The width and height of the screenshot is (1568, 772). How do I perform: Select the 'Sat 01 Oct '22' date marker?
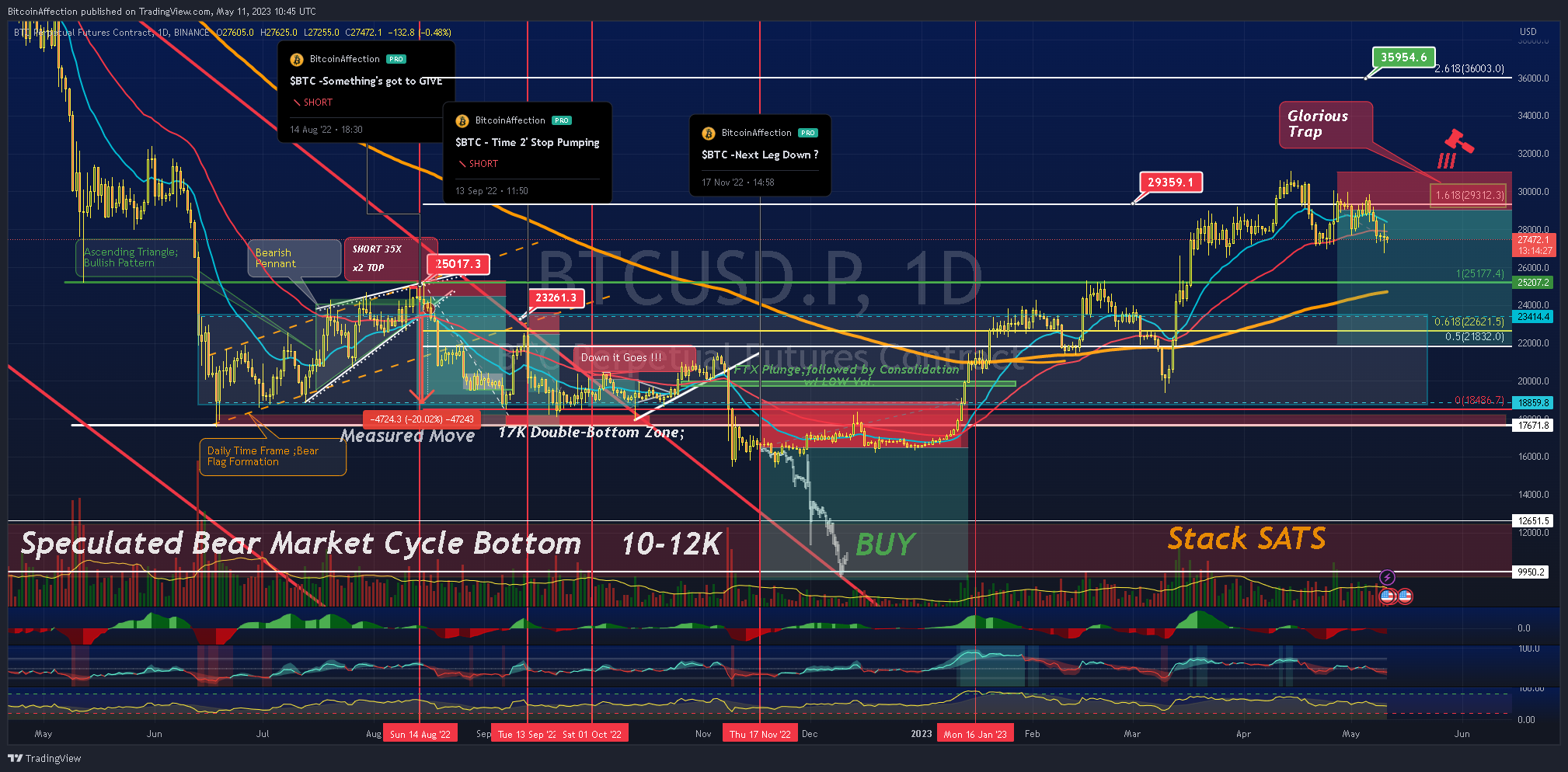point(592,734)
